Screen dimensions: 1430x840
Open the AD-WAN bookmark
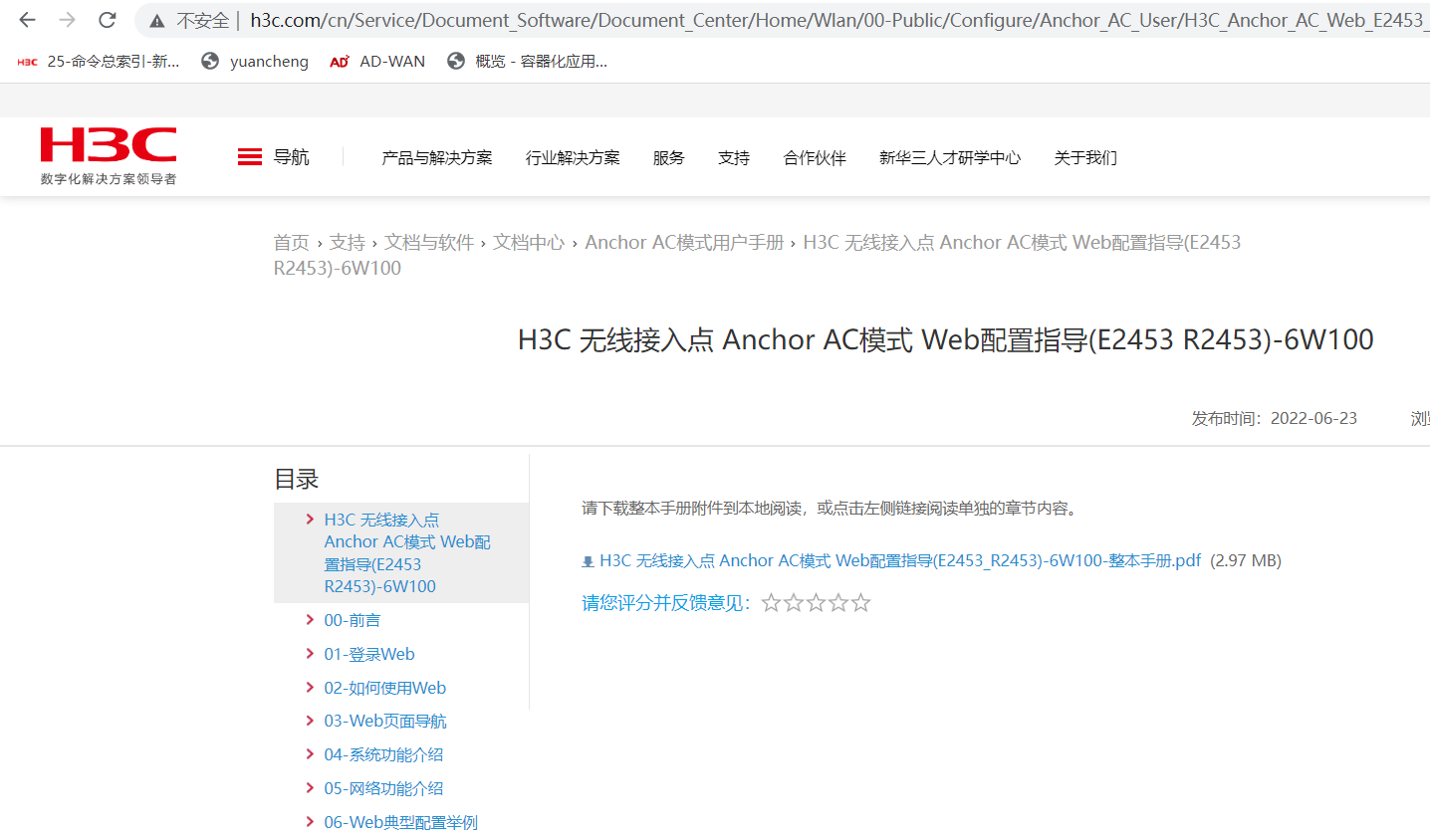tap(377, 62)
